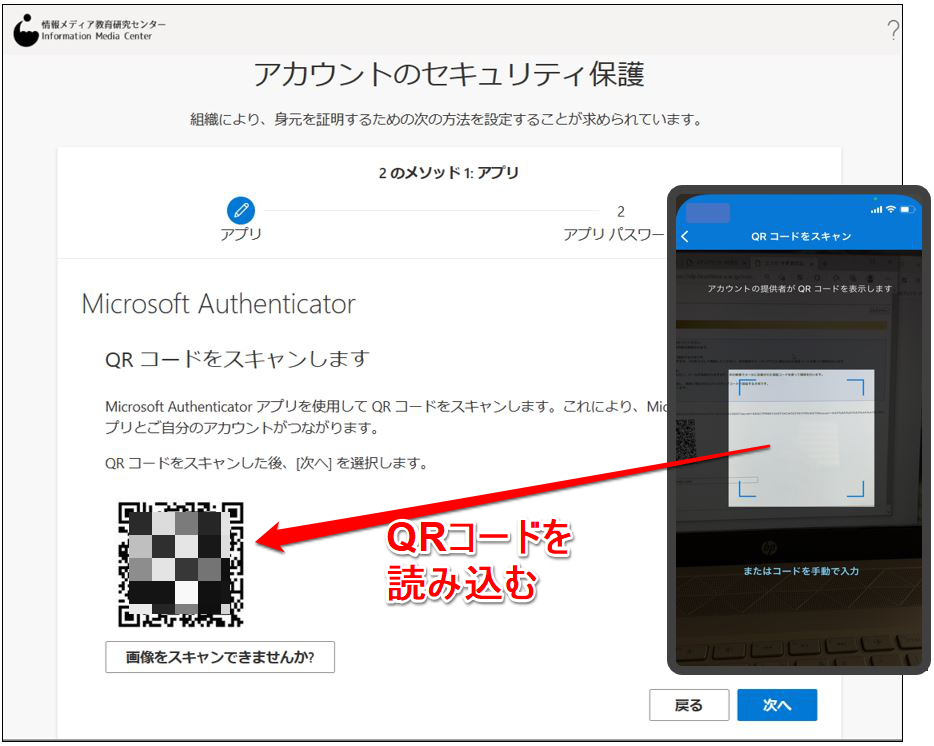Tap the QR コードをスキャン phone title

click(801, 236)
